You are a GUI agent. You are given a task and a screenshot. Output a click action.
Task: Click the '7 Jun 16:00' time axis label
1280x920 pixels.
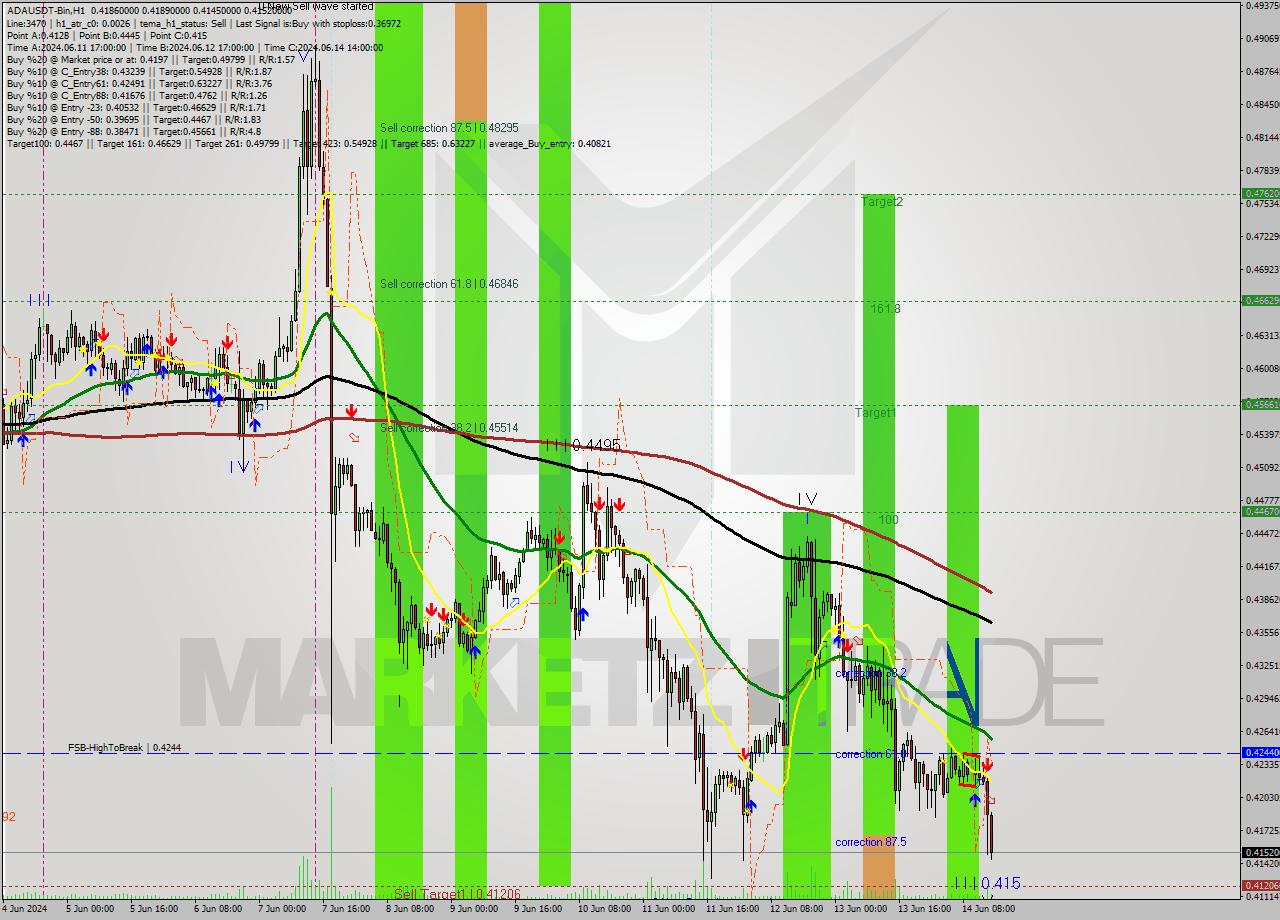tap(345, 909)
